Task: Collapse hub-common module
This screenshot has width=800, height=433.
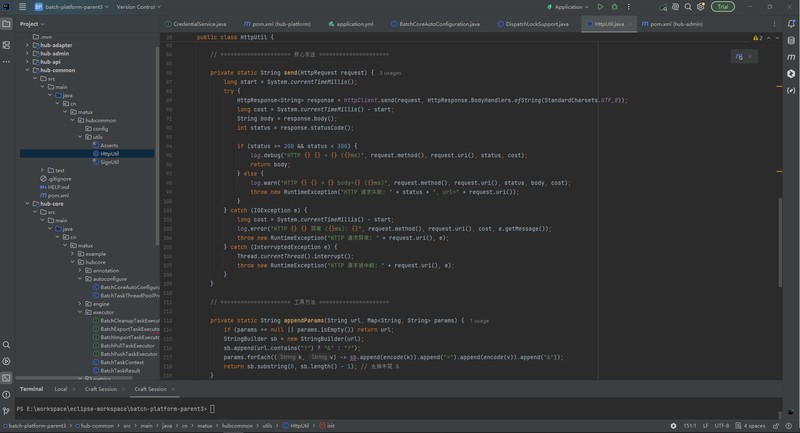Action: point(27,70)
